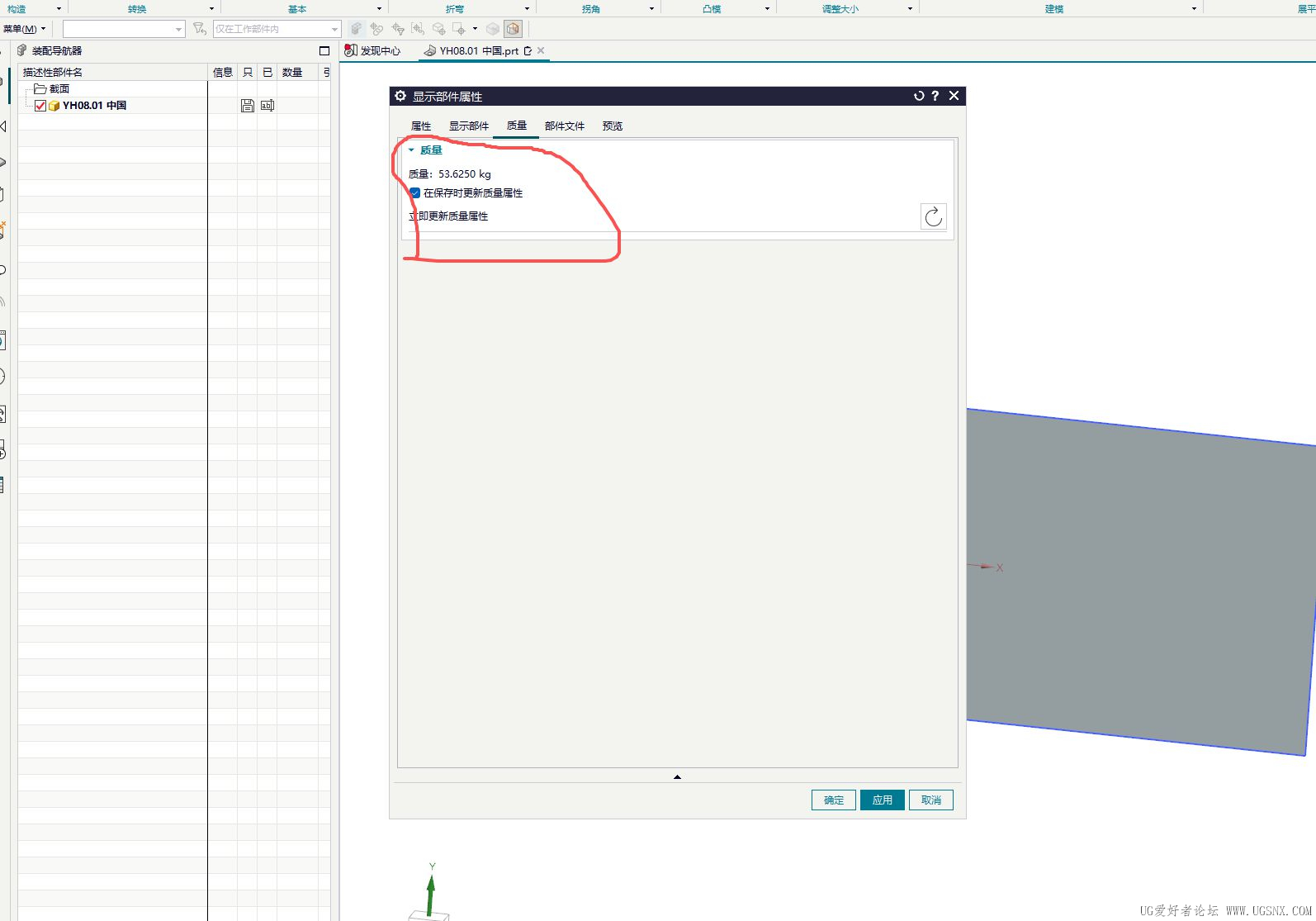Select the YH08.01 中国 node in the navigator

(x=95, y=106)
